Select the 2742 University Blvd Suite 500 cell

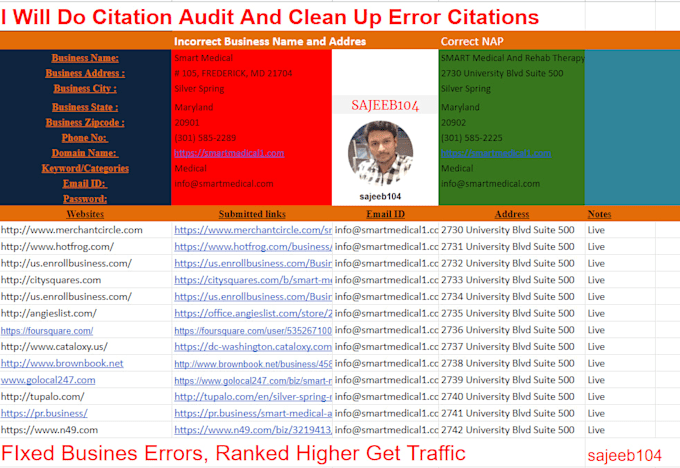point(512,430)
